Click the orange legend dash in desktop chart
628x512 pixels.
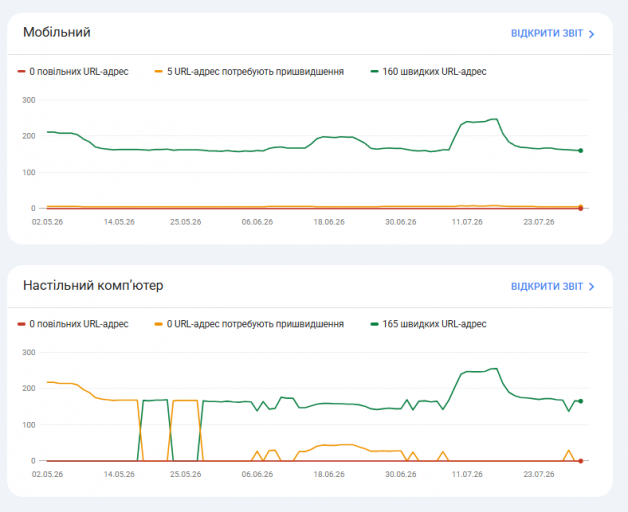(159, 324)
